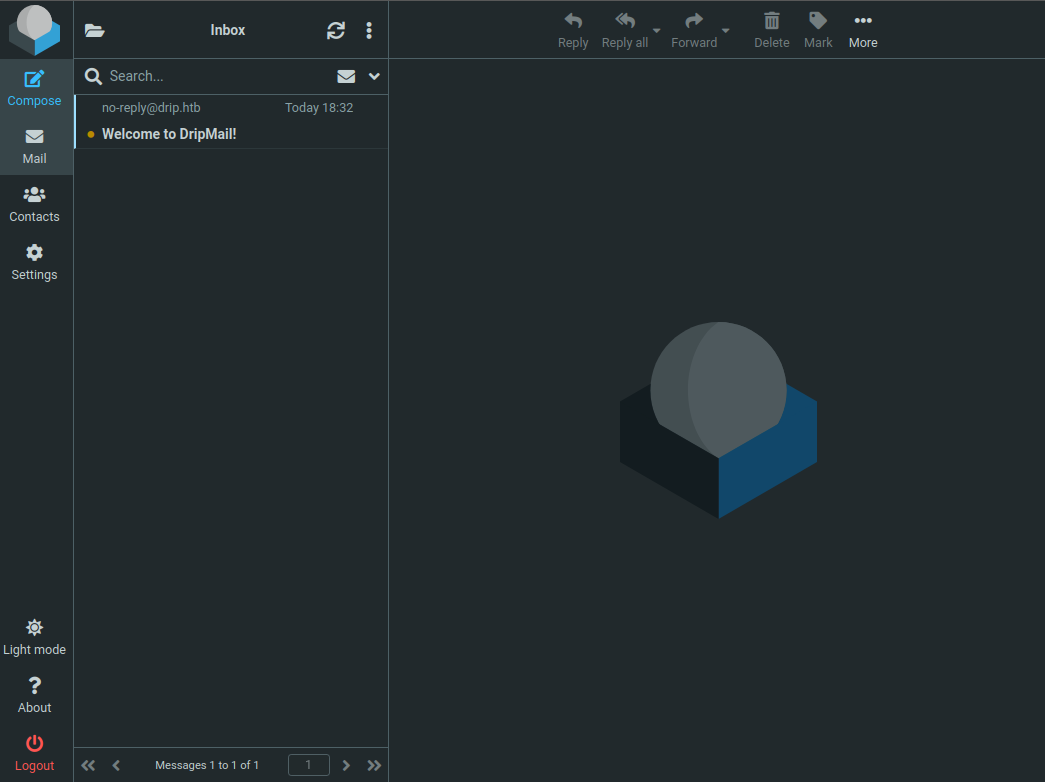Open the folder list icon
This screenshot has height=782, width=1045.
click(x=95, y=31)
